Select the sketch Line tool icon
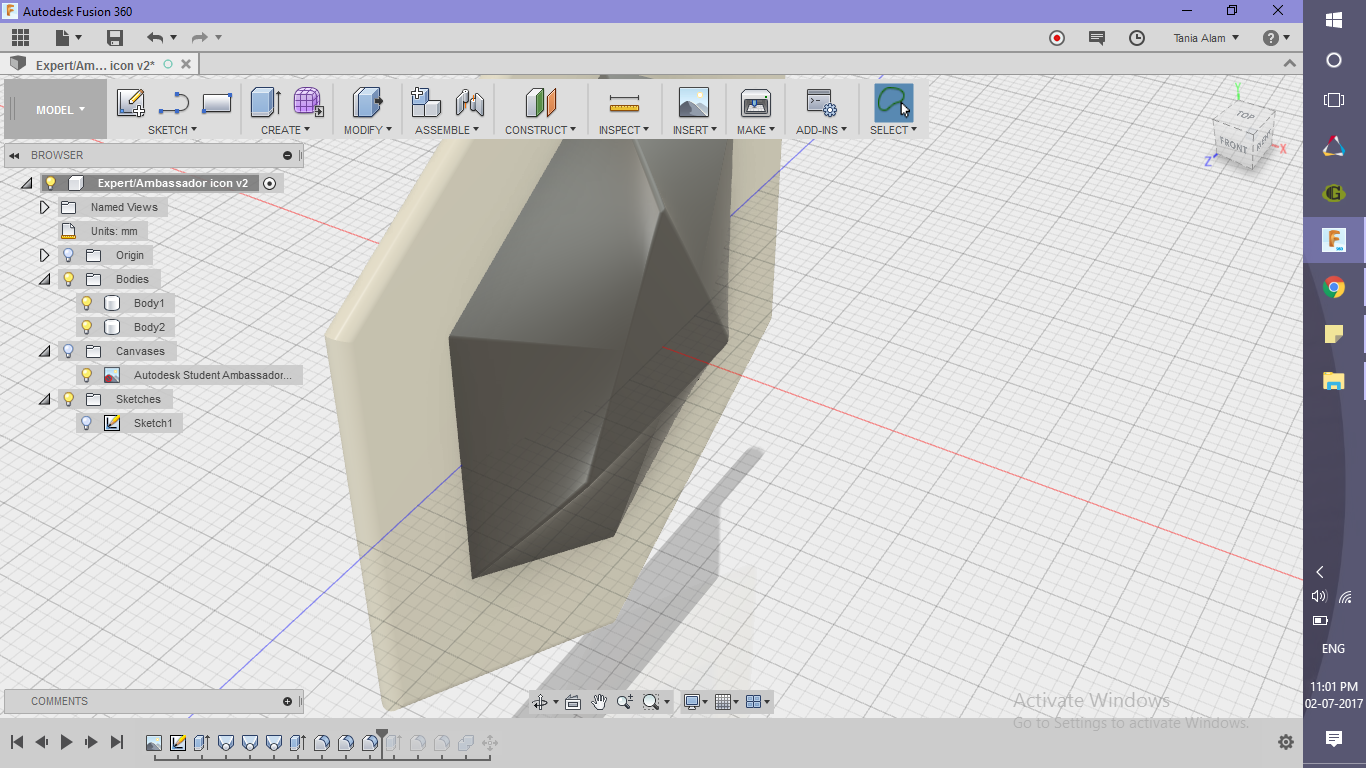This screenshot has height=768, width=1366. [x=174, y=103]
